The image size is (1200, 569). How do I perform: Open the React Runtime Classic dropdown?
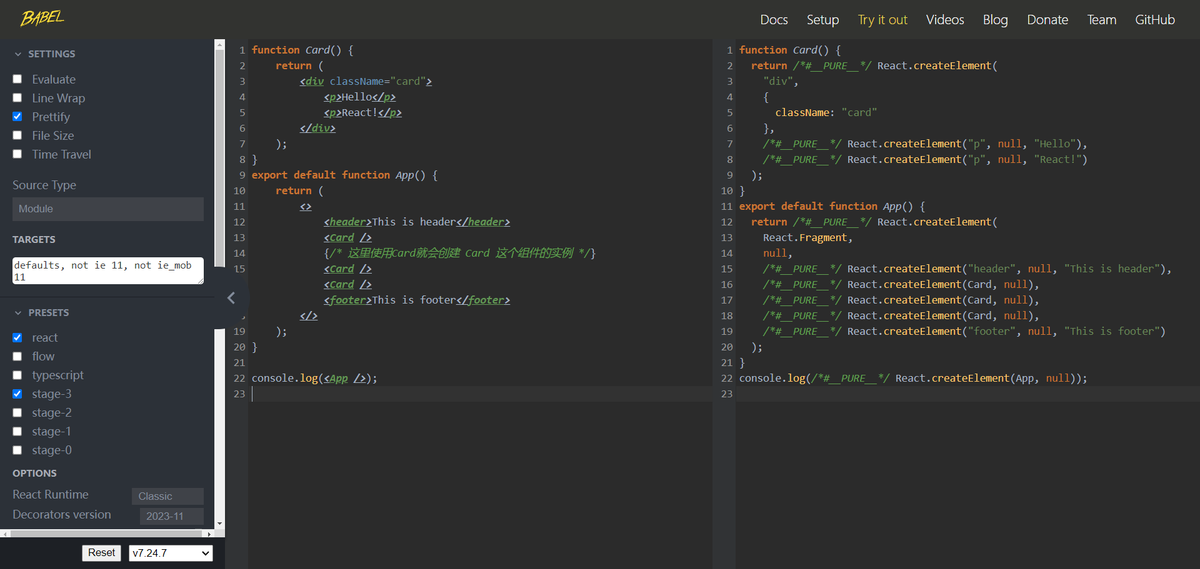click(x=168, y=496)
